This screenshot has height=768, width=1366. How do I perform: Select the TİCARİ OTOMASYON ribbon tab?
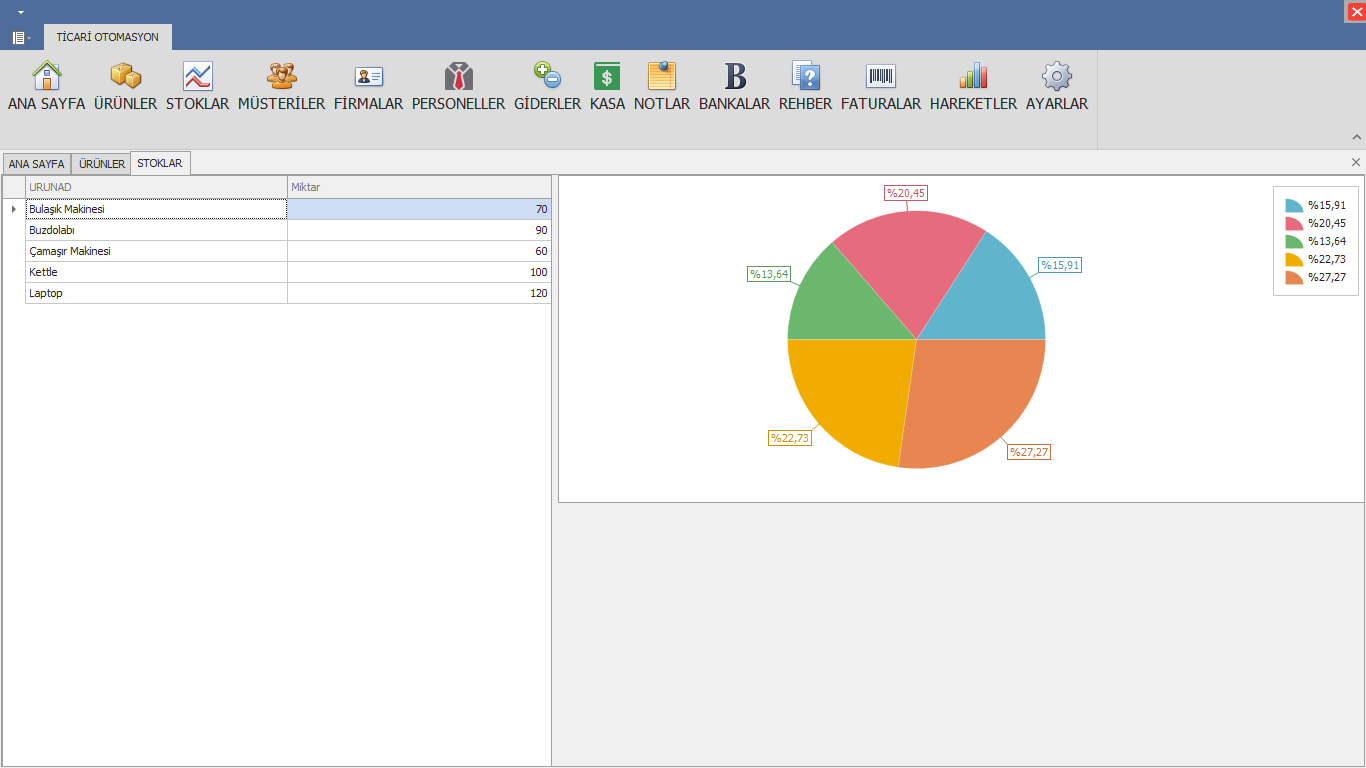[x=108, y=37]
